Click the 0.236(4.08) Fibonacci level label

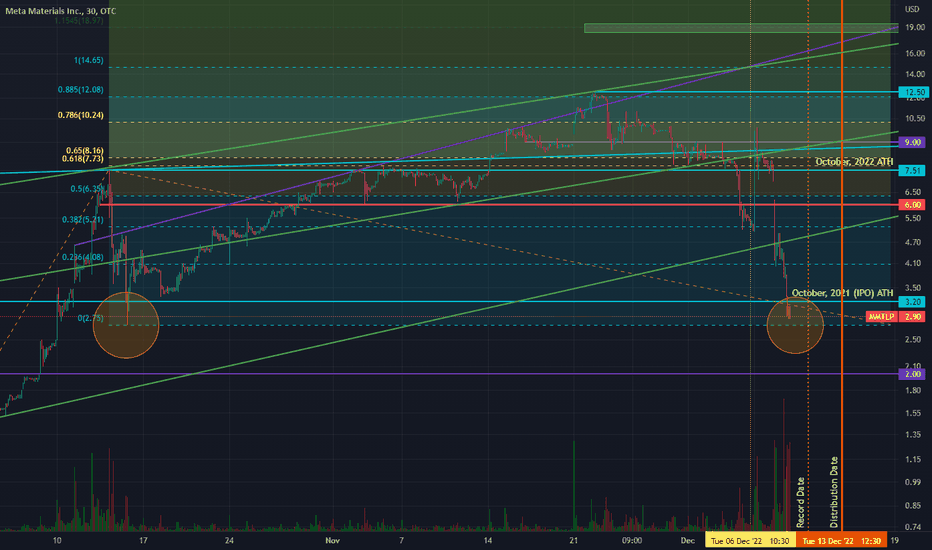pyautogui.click(x=83, y=257)
